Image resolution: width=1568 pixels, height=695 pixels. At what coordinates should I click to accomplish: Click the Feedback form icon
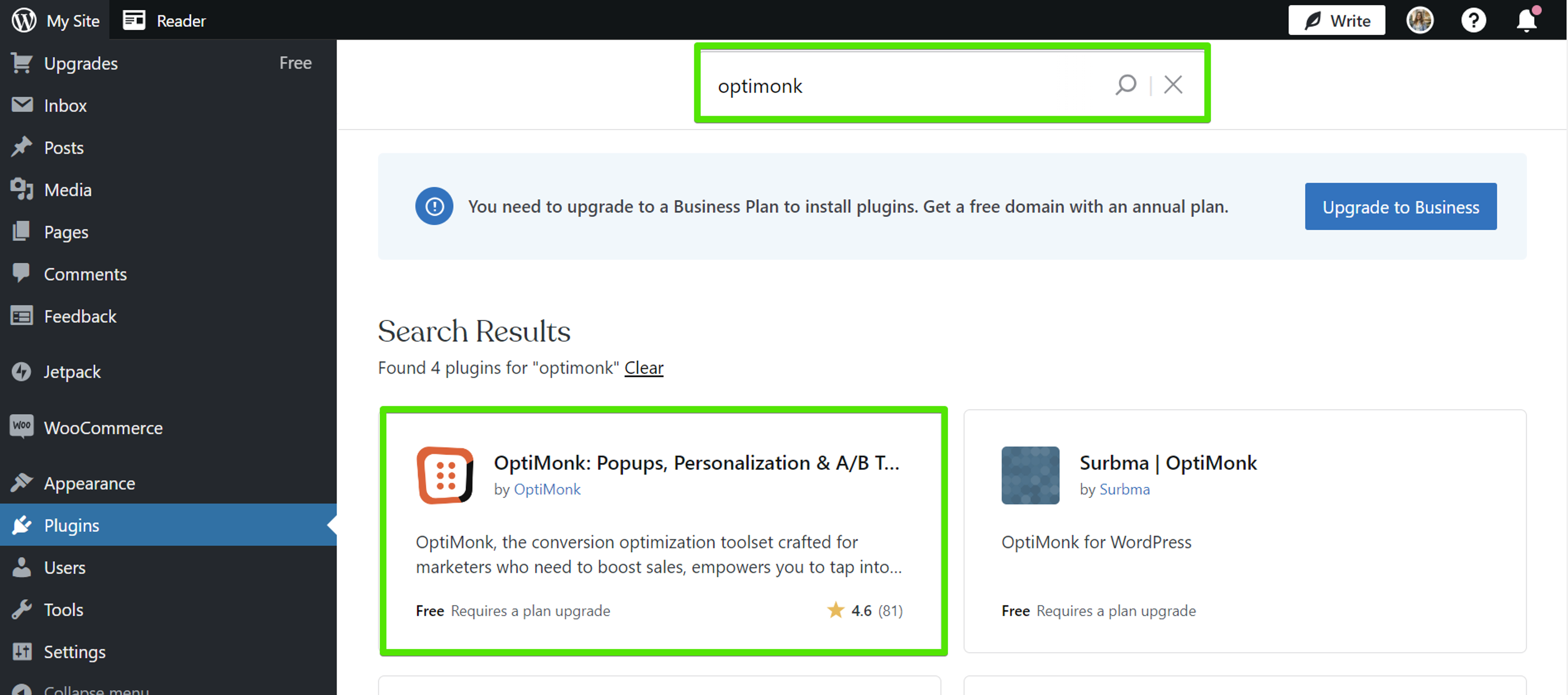pyautogui.click(x=22, y=316)
